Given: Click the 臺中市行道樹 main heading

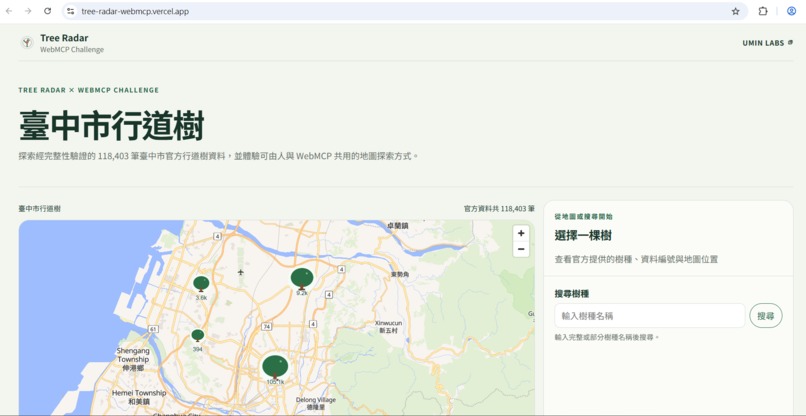Looking at the screenshot, I should (112, 125).
